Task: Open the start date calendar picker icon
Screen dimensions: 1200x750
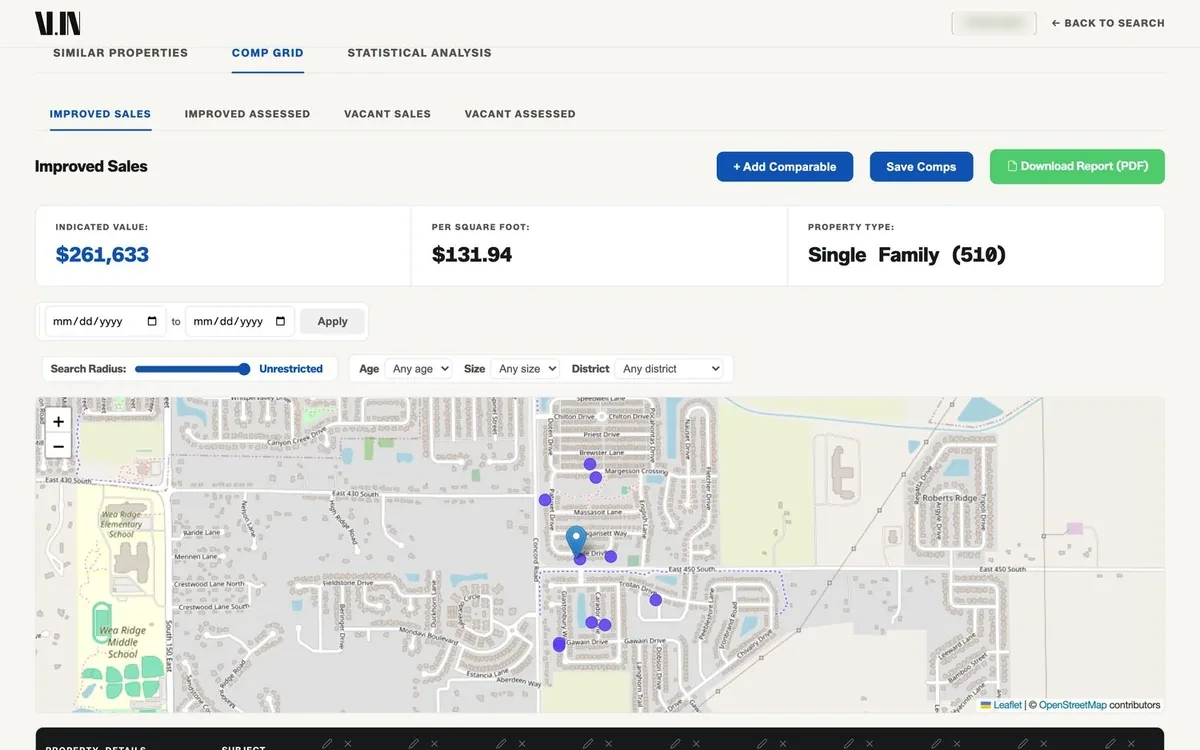Action: click(152, 321)
